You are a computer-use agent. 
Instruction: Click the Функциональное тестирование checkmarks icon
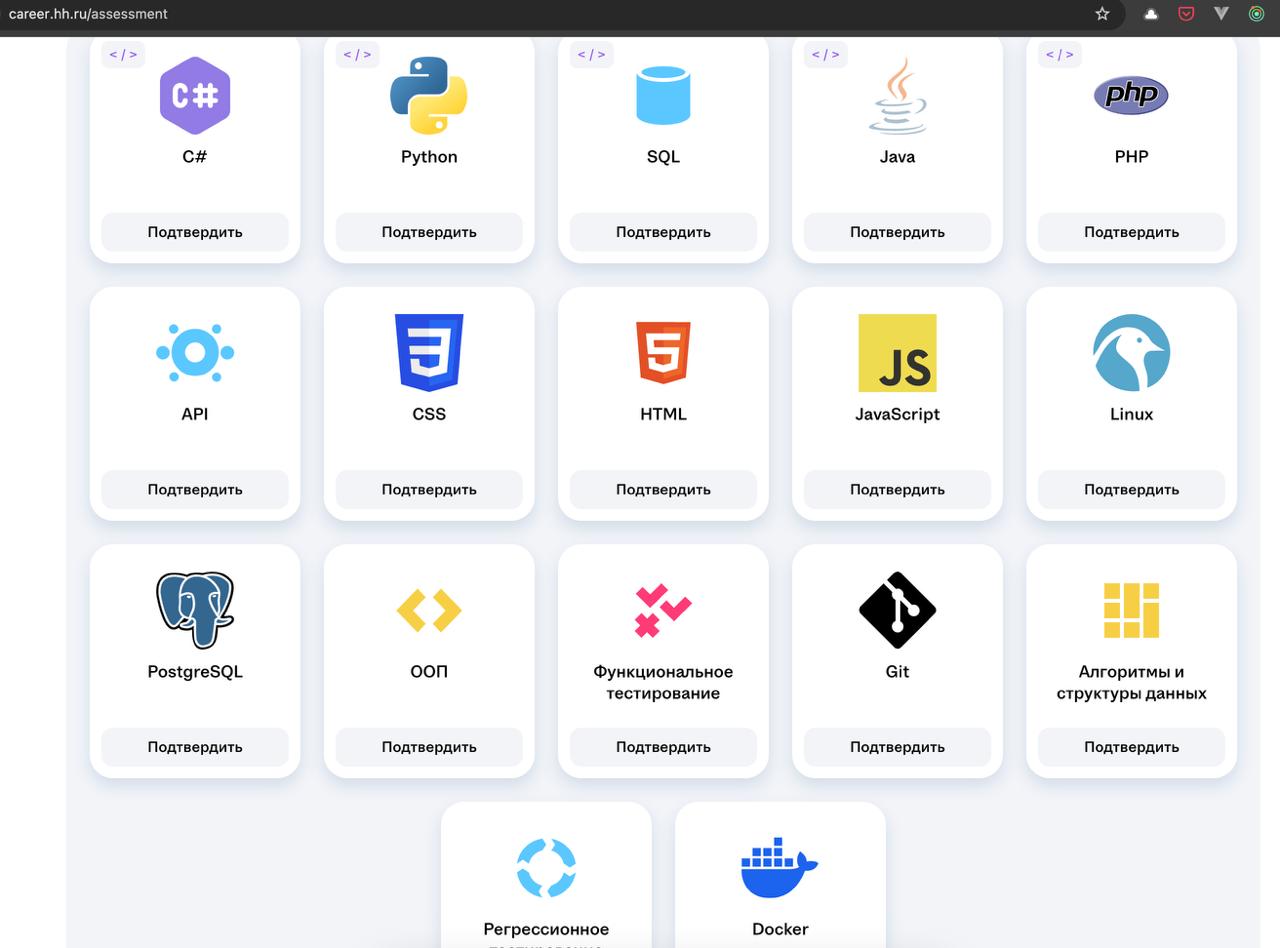click(663, 610)
